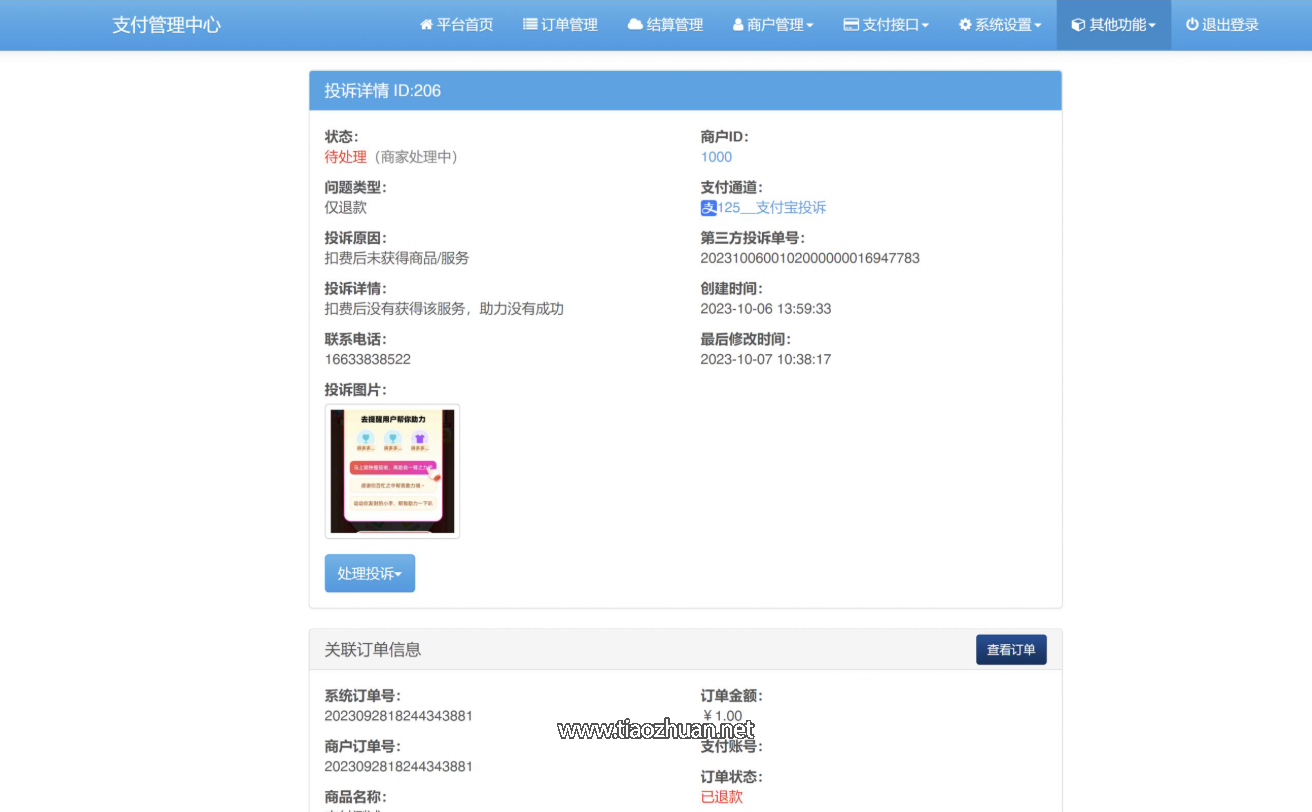Open merchant ID 1000 link
This screenshot has height=812, width=1312.
click(x=716, y=157)
